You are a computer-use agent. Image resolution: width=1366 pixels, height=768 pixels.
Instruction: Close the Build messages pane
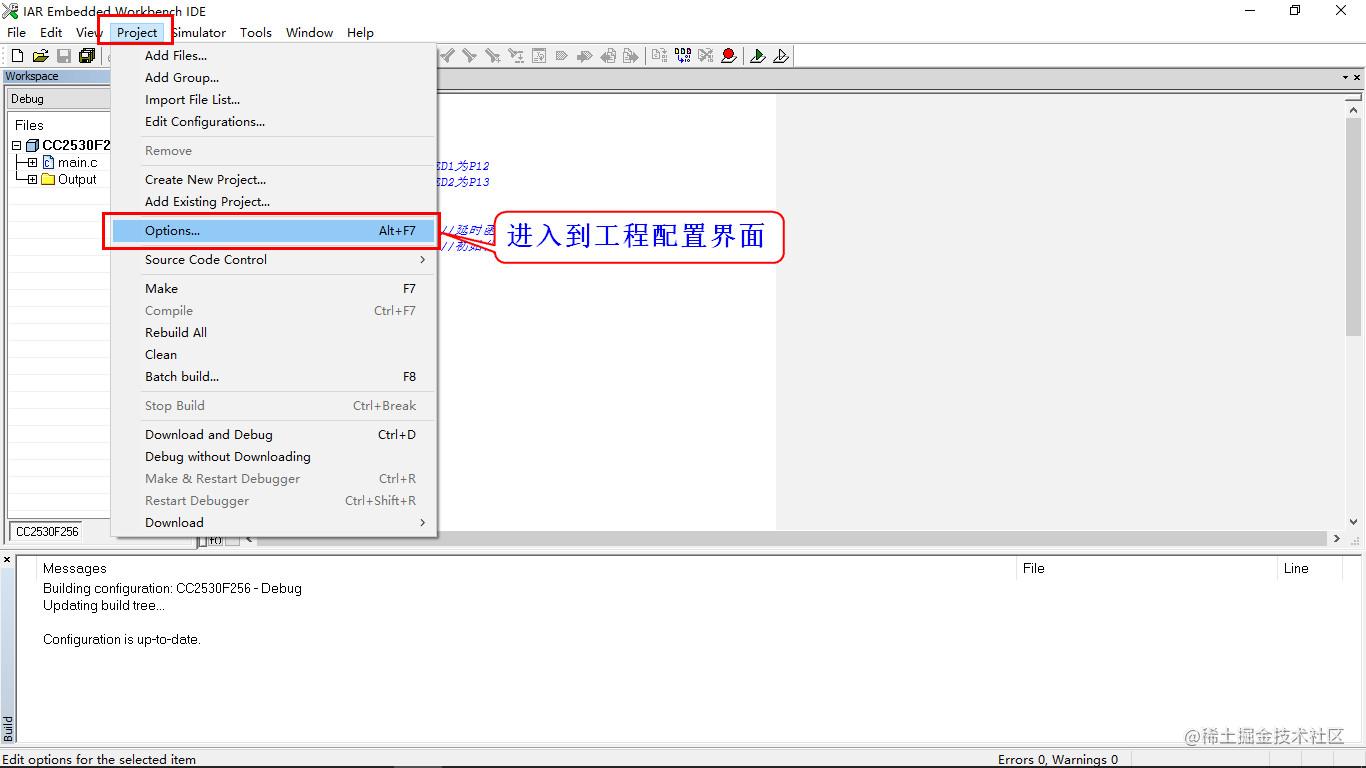point(7,559)
